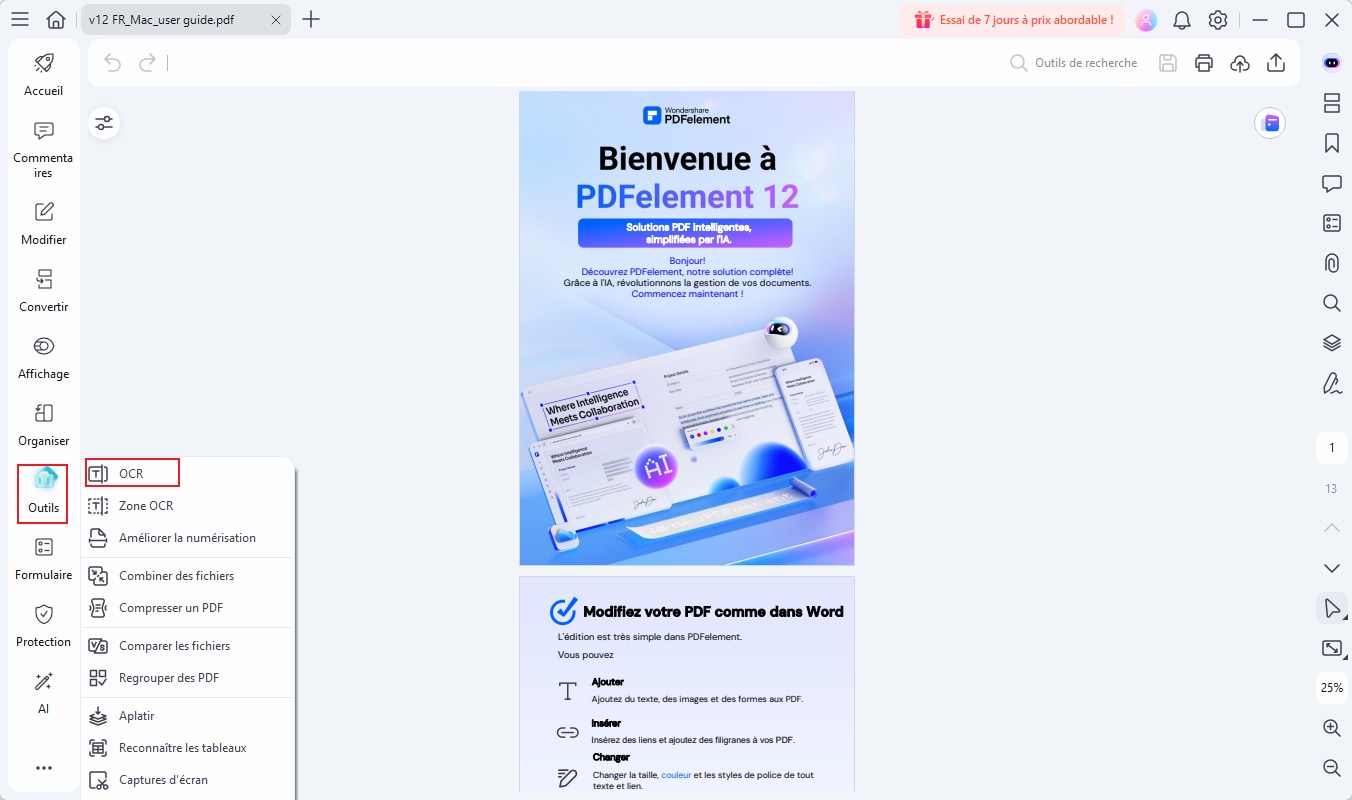Zoom in on the document
Image resolution: width=1352 pixels, height=800 pixels.
(1331, 728)
